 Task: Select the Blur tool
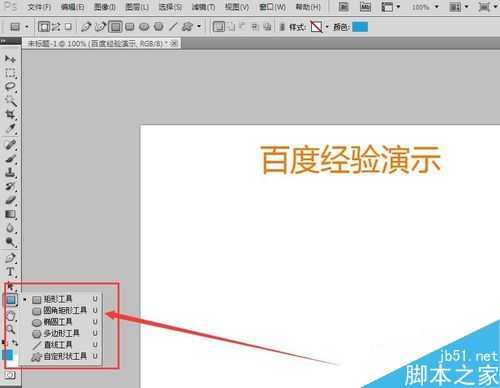10,228
